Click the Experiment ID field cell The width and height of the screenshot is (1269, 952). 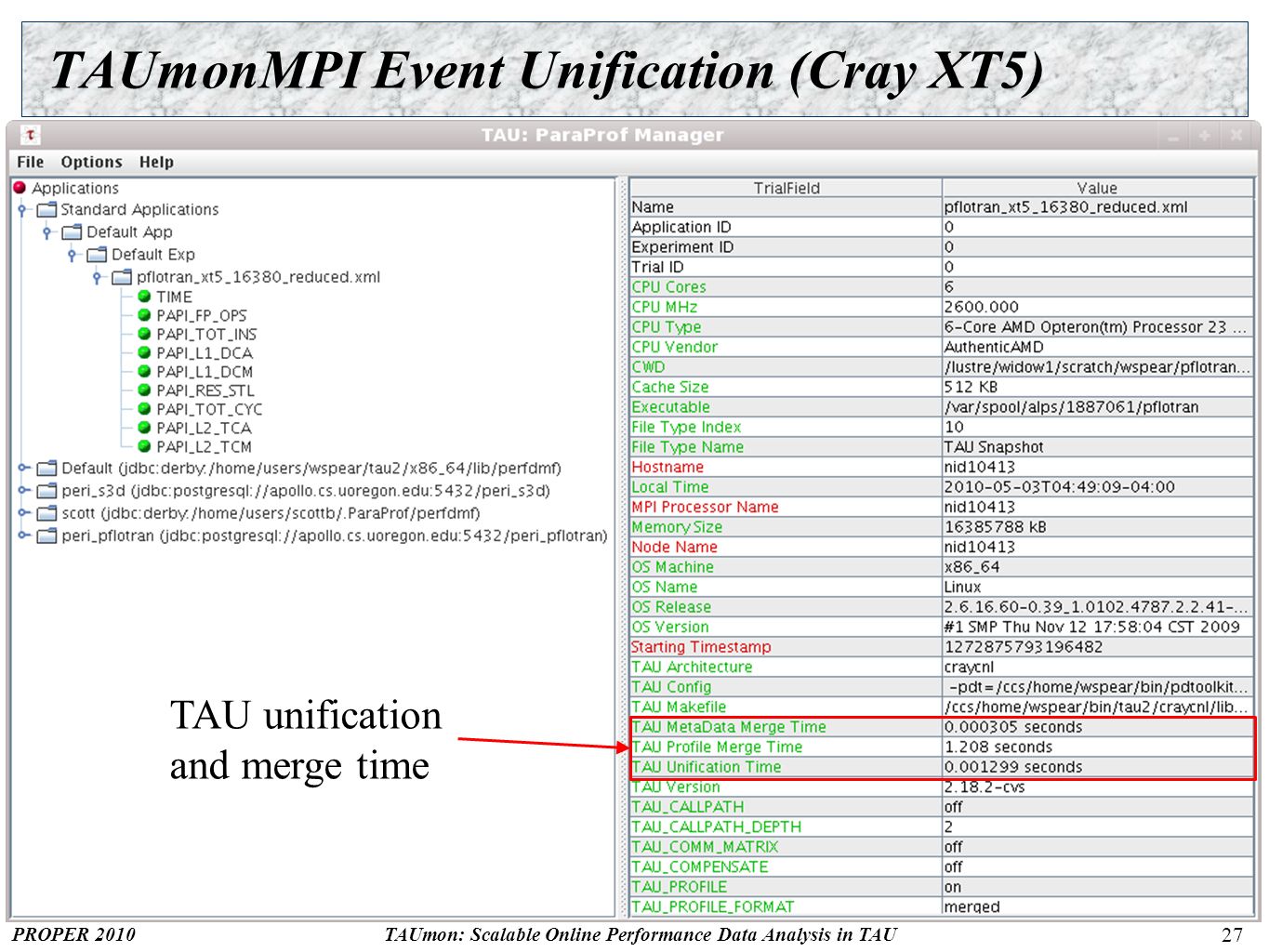(x=787, y=247)
